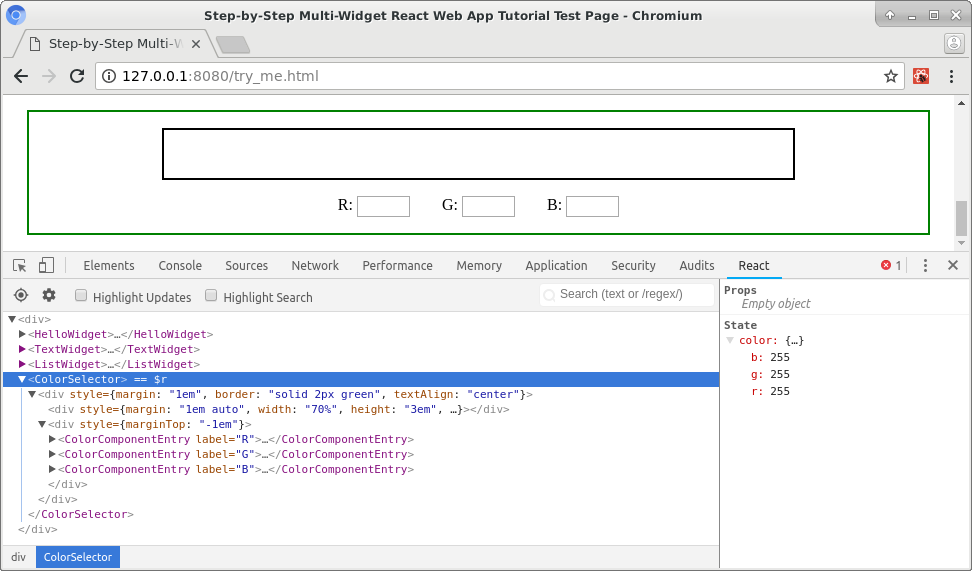Click the React search text field
This screenshot has height=571, width=972.
tap(627, 294)
